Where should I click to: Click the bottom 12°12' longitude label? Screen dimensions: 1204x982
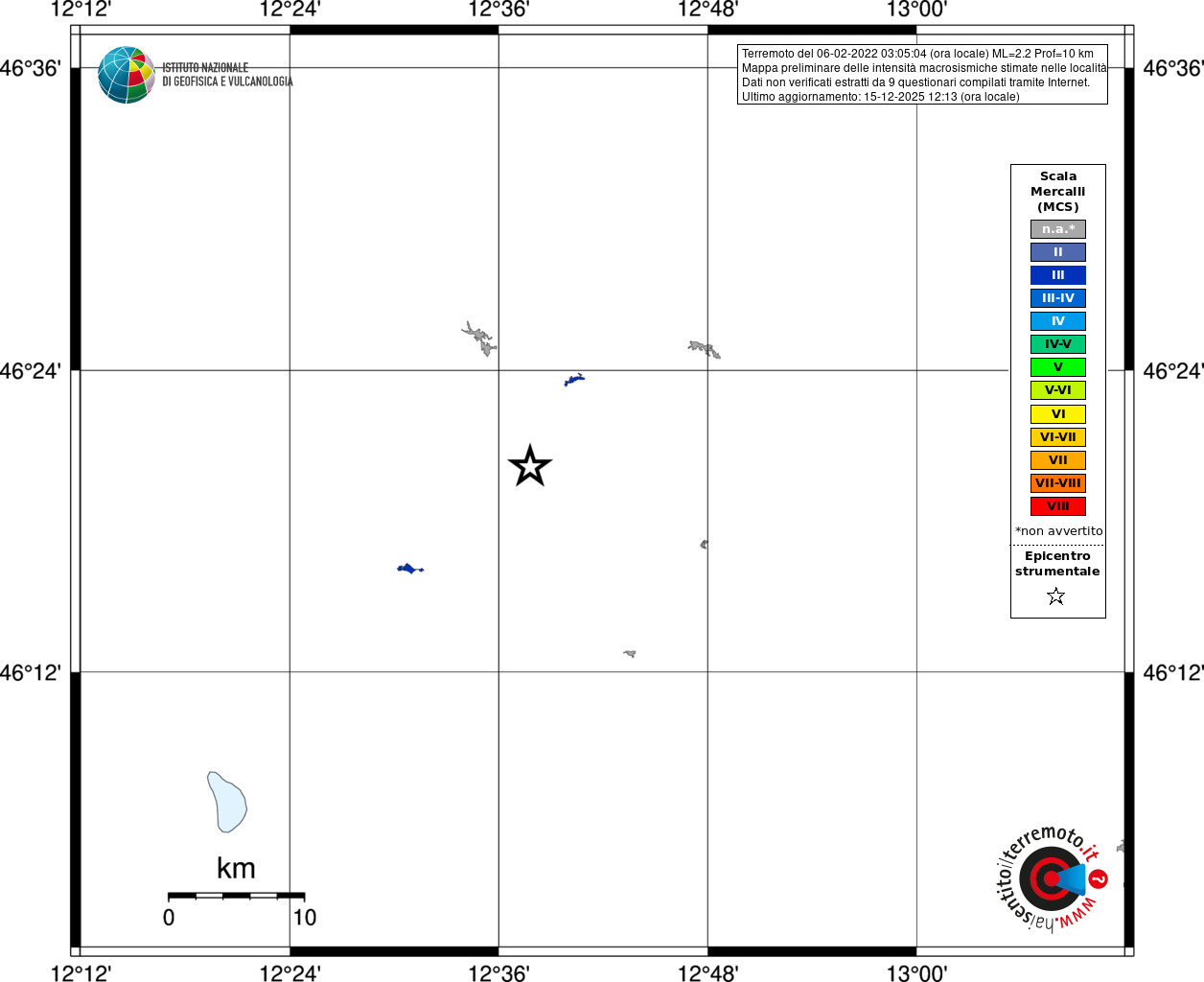click(81, 972)
